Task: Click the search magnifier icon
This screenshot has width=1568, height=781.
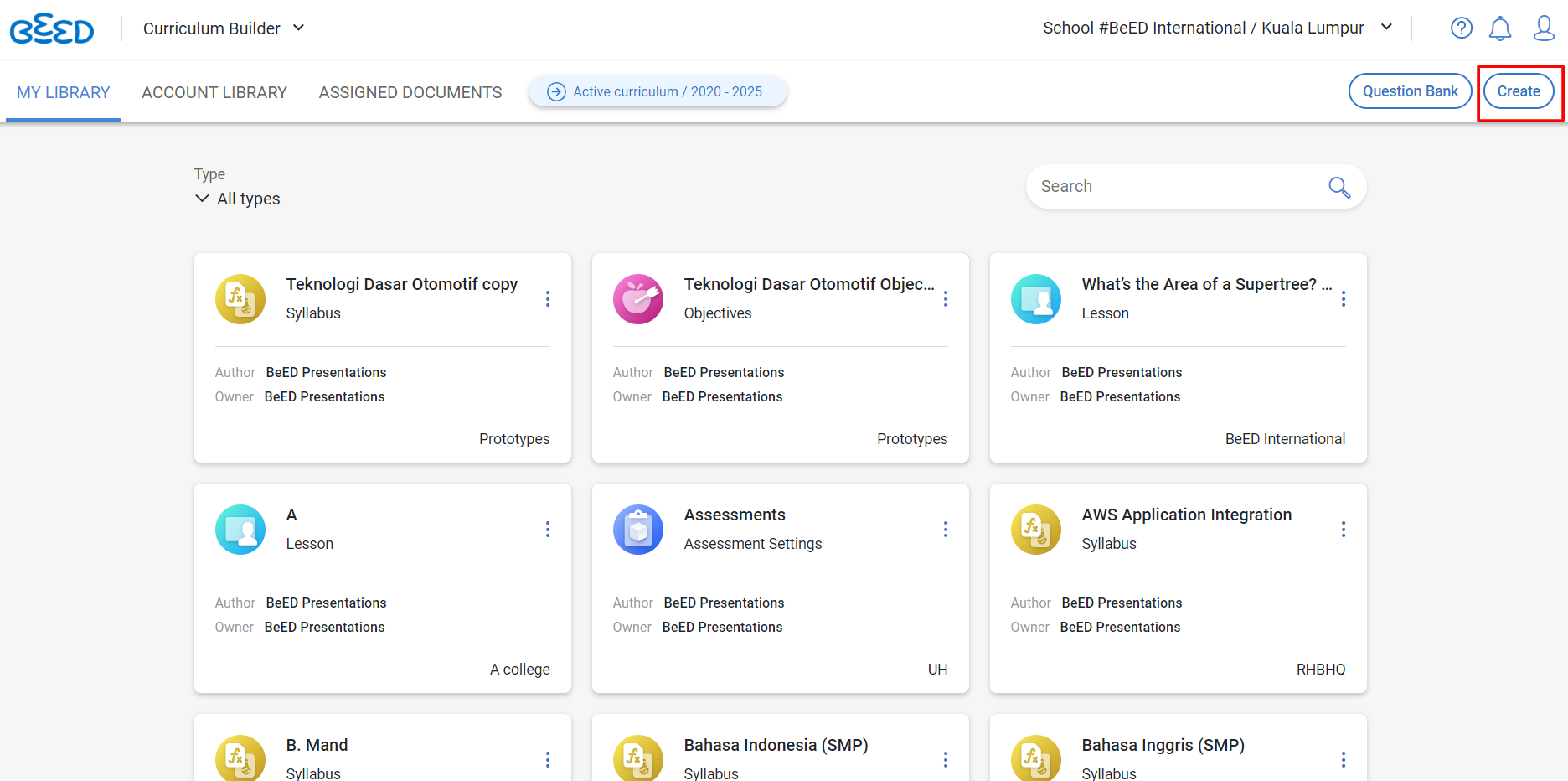Action: [x=1339, y=187]
